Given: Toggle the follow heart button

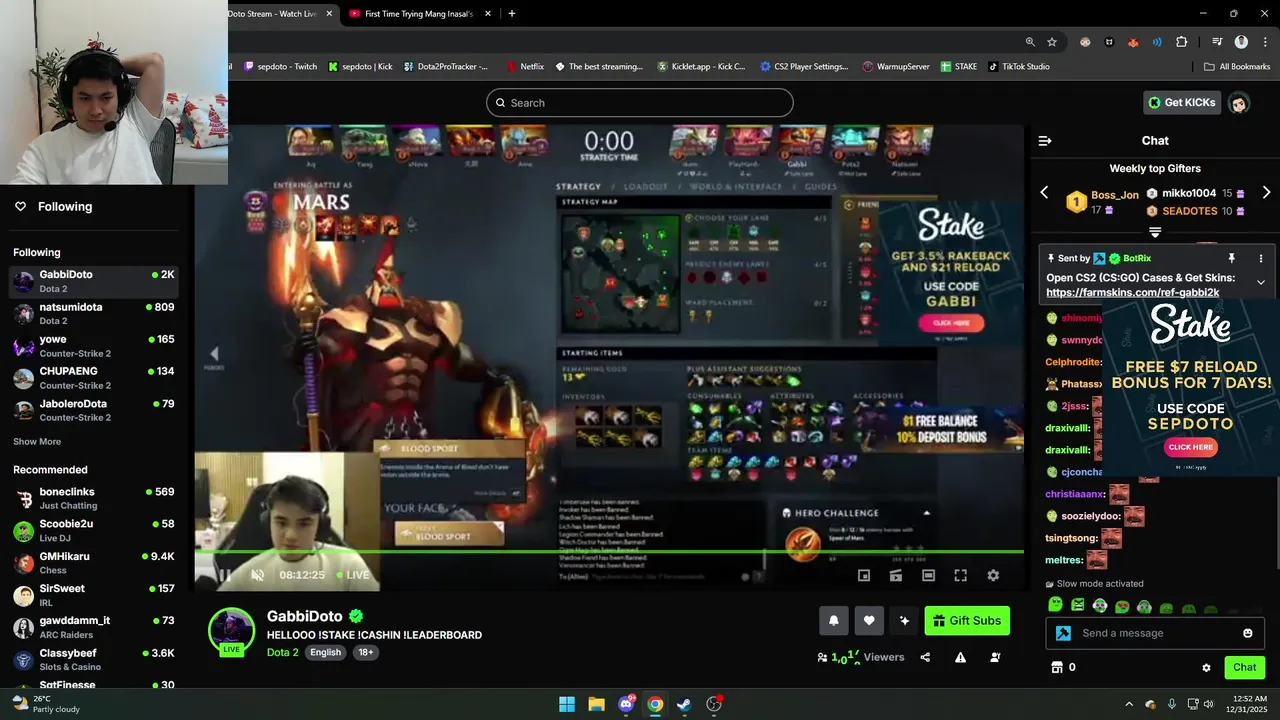Looking at the screenshot, I should click(869, 621).
